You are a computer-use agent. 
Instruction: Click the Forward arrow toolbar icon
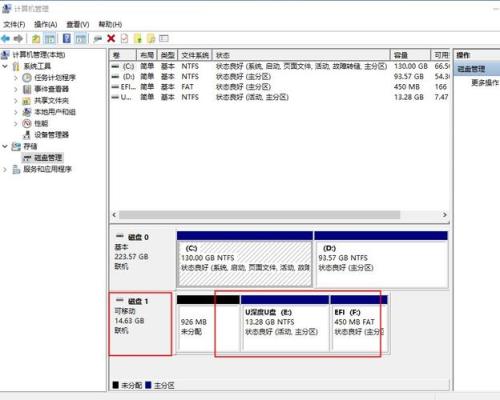click(x=18, y=39)
